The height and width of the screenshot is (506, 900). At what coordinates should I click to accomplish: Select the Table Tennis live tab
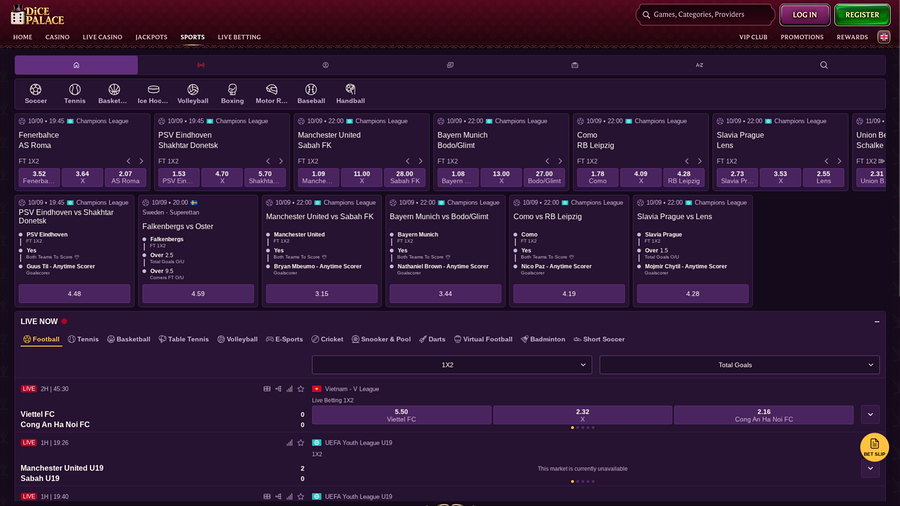coord(184,340)
